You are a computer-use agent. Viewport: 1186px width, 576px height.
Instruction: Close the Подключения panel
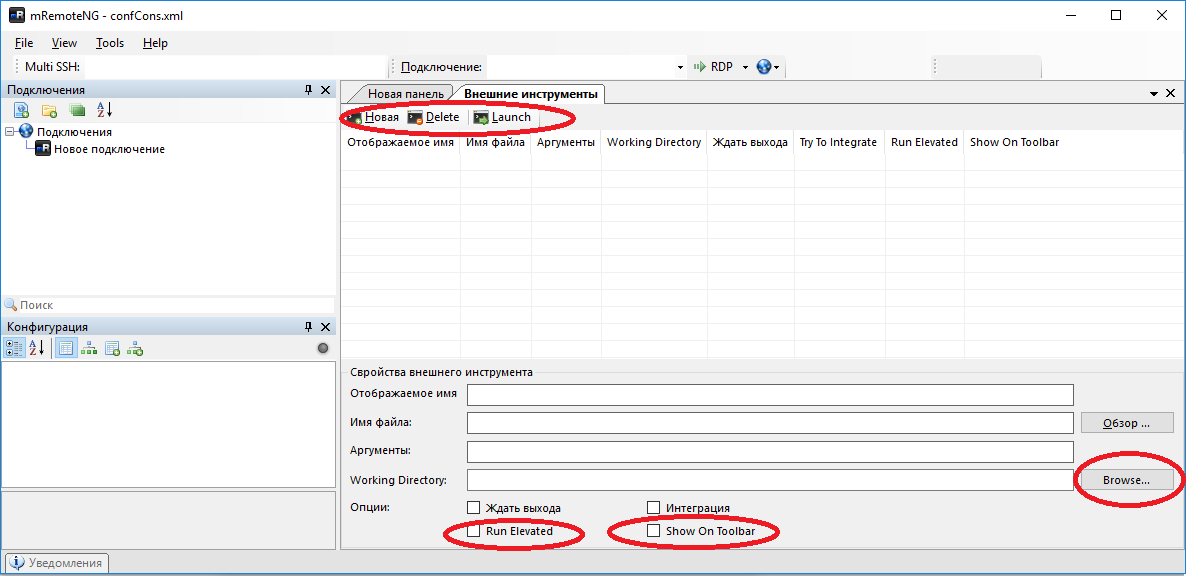325,90
